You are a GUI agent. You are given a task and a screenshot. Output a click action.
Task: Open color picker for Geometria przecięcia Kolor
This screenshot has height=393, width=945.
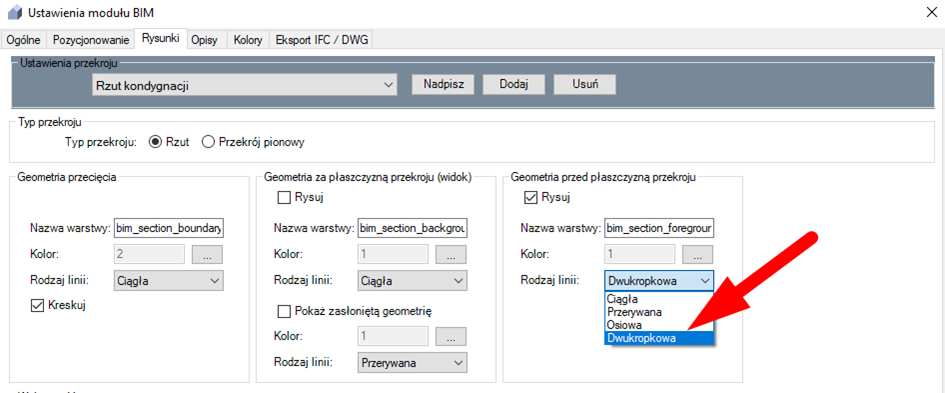coord(207,254)
